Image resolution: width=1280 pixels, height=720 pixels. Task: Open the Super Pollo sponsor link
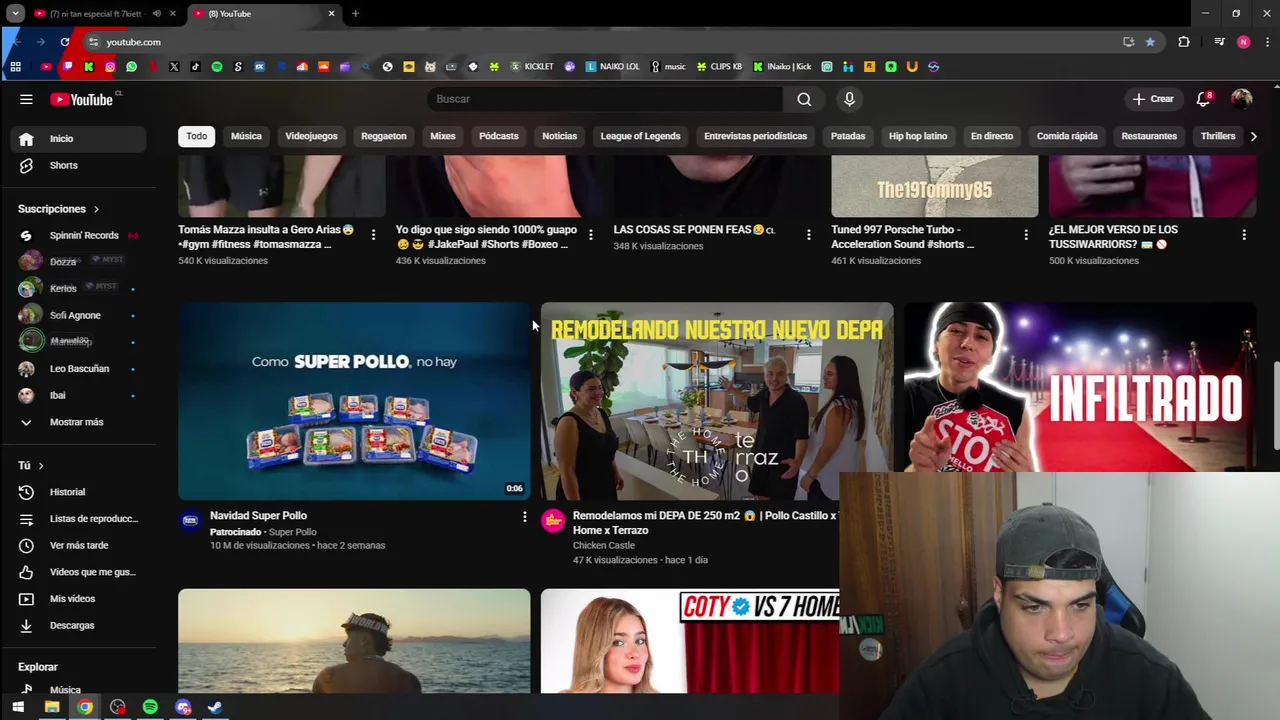pyautogui.click(x=292, y=532)
